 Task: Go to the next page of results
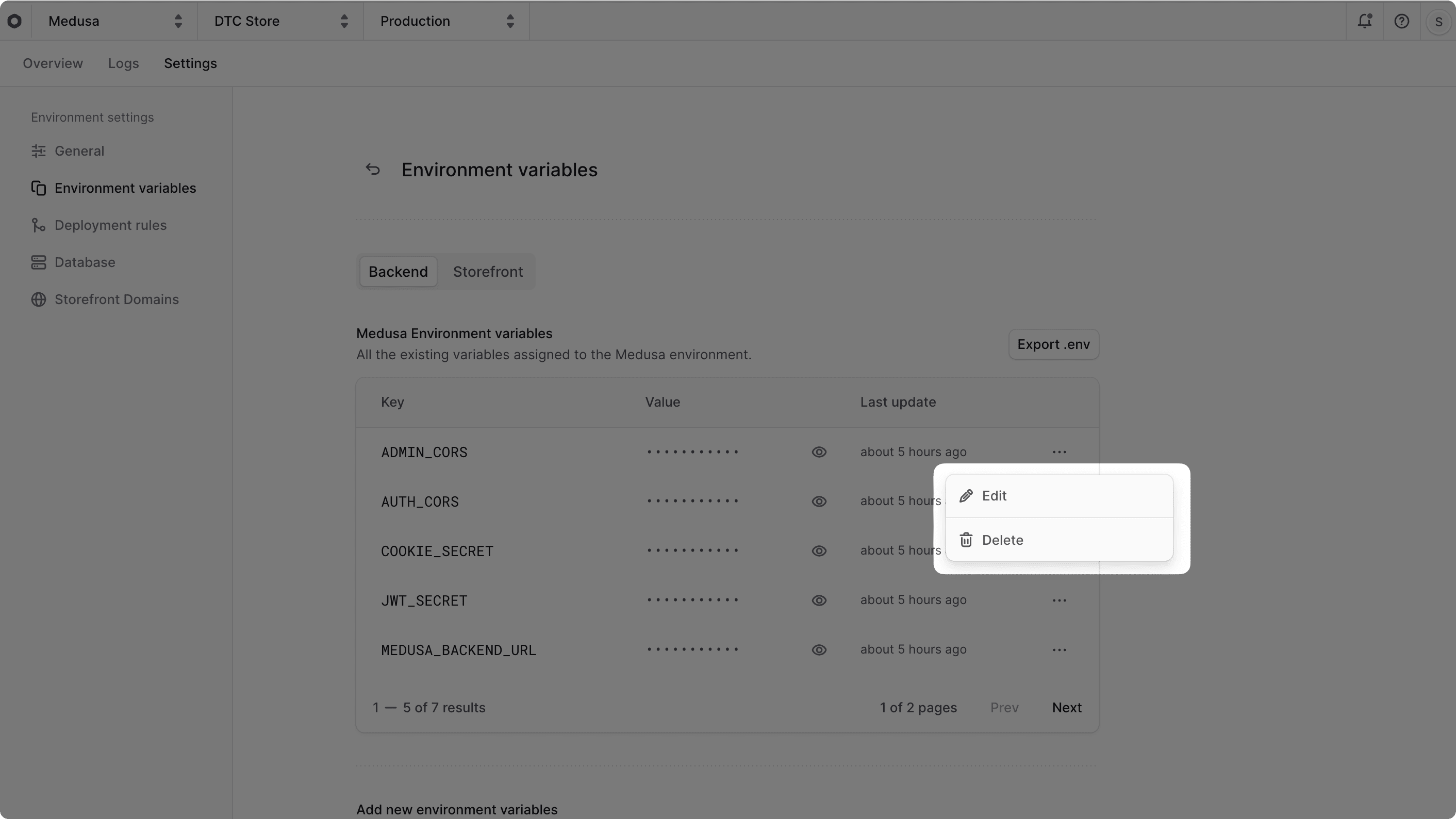pos(1066,707)
